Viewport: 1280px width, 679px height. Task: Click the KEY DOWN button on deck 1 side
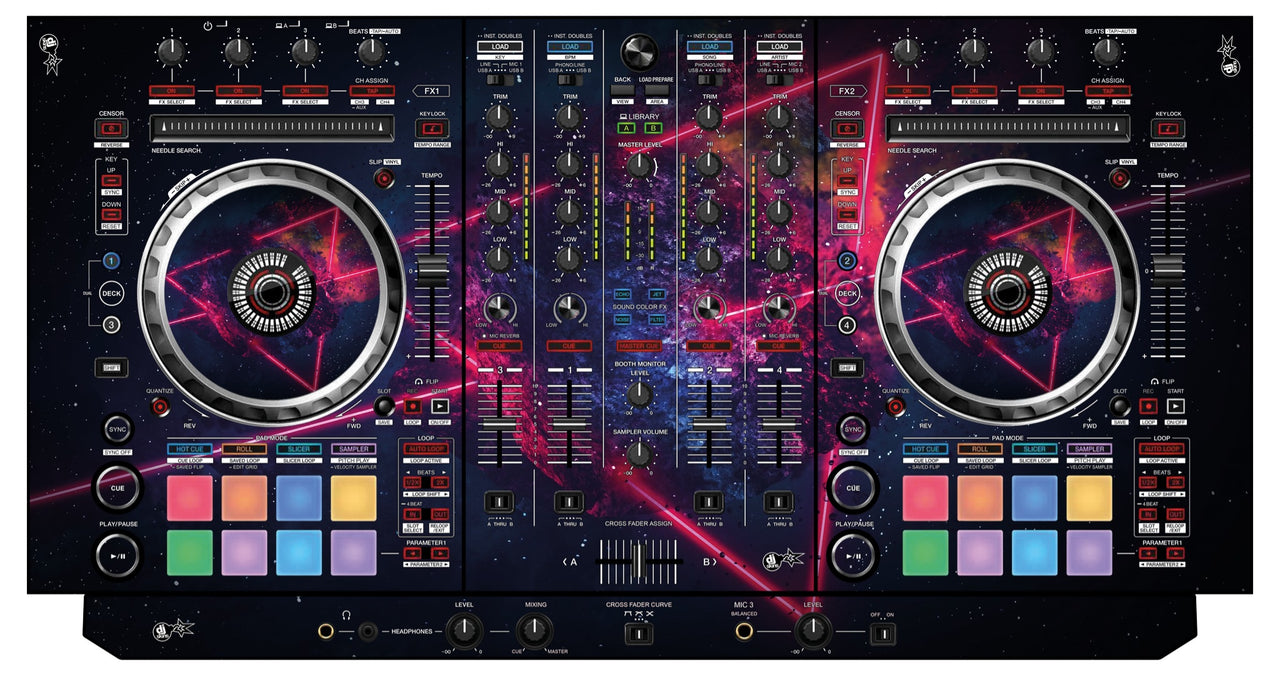(111, 212)
